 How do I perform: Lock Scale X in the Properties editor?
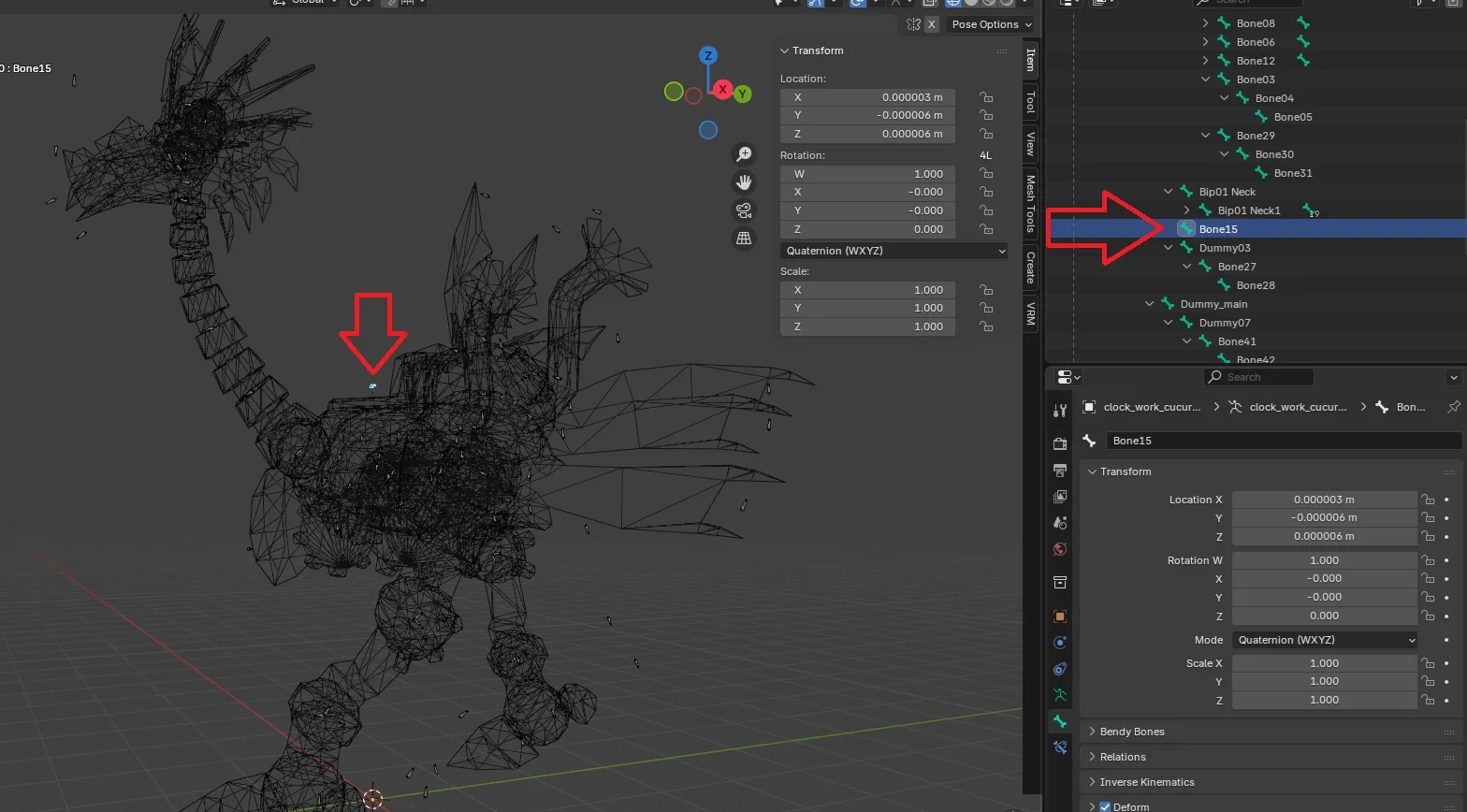click(x=1428, y=663)
